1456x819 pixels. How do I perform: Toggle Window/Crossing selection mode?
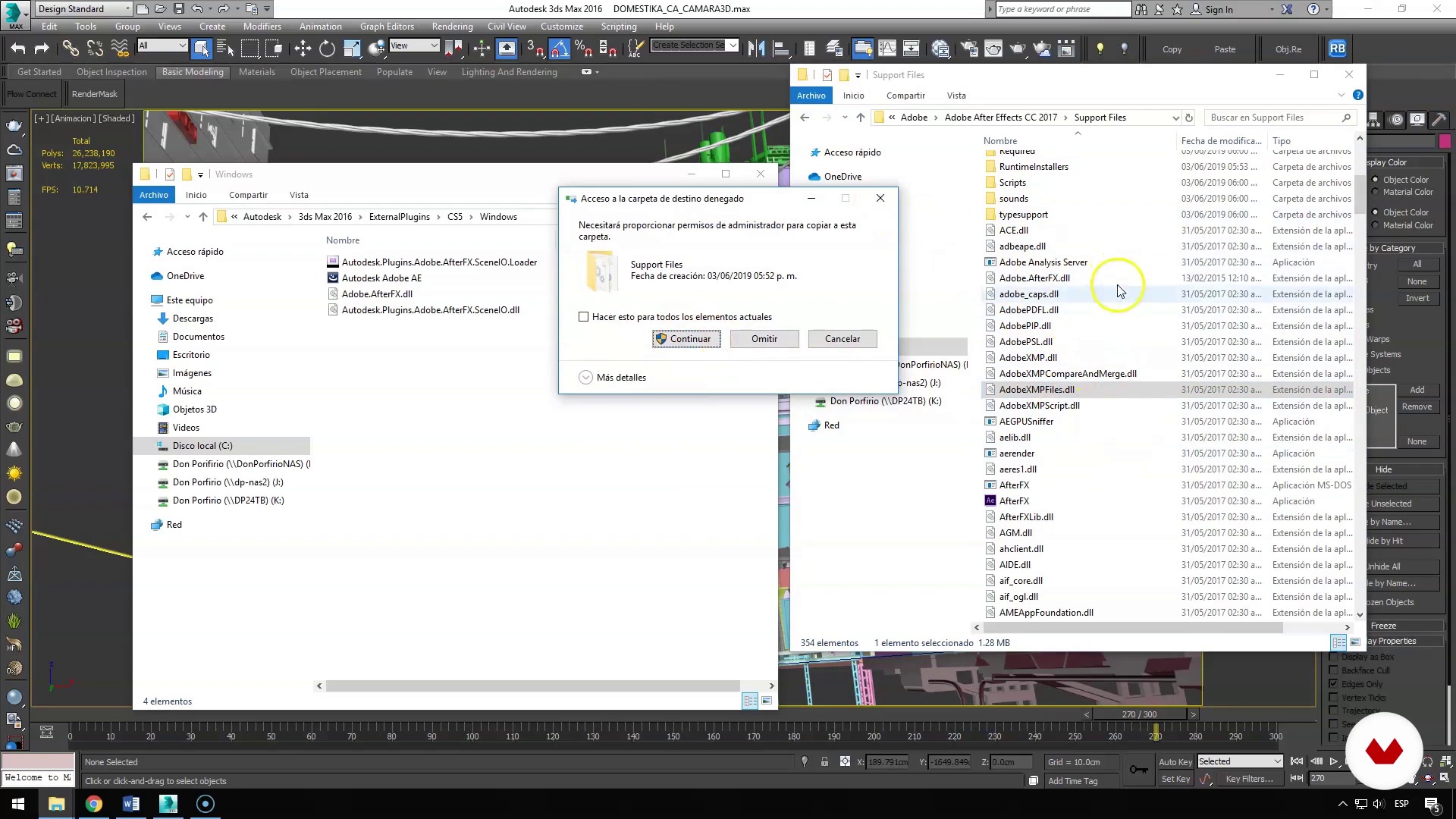(x=274, y=49)
